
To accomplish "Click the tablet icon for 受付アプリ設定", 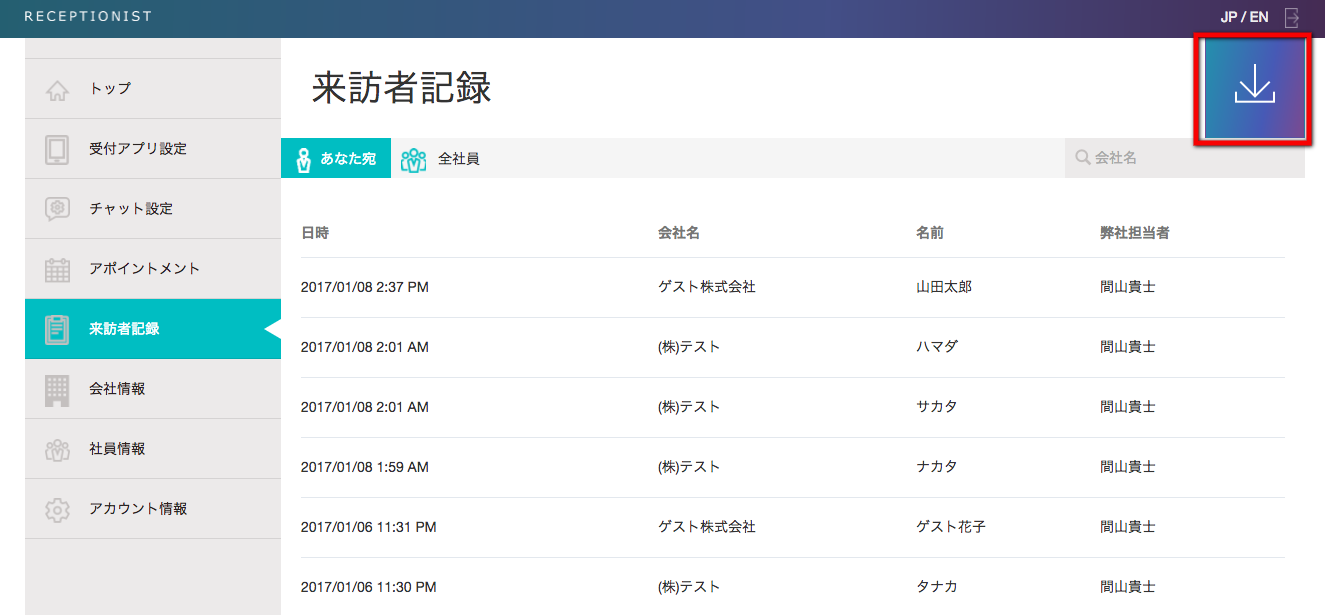I will tap(57, 149).
